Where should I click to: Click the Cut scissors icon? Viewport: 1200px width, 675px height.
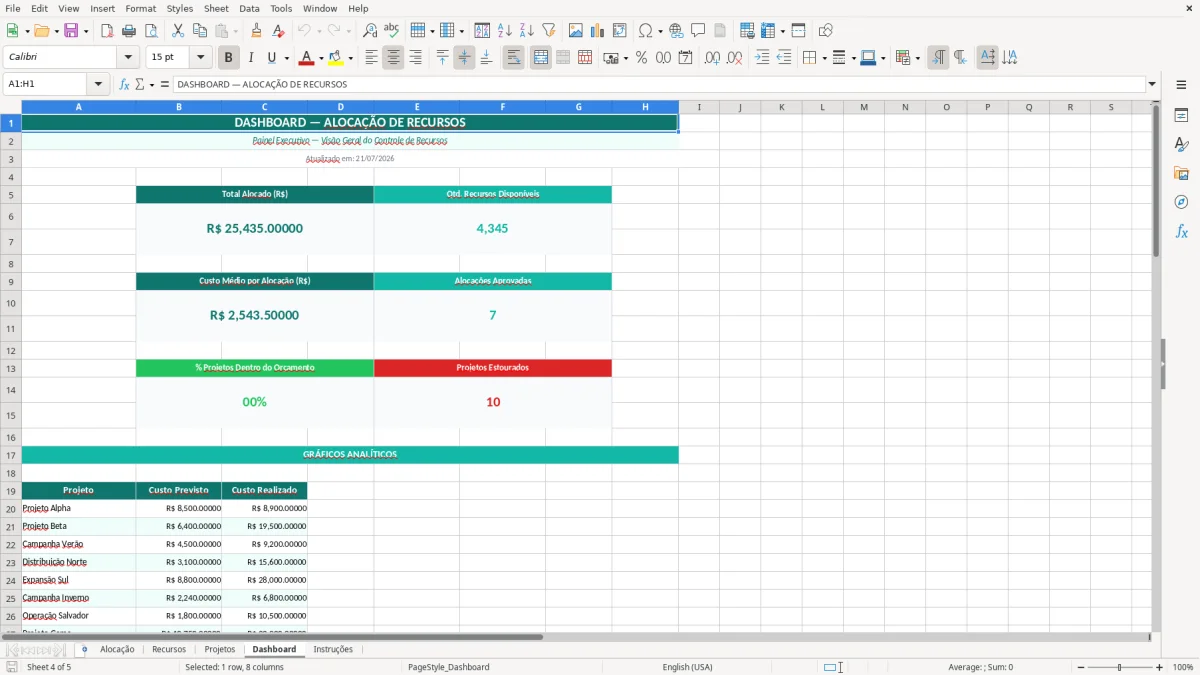pyautogui.click(x=178, y=31)
